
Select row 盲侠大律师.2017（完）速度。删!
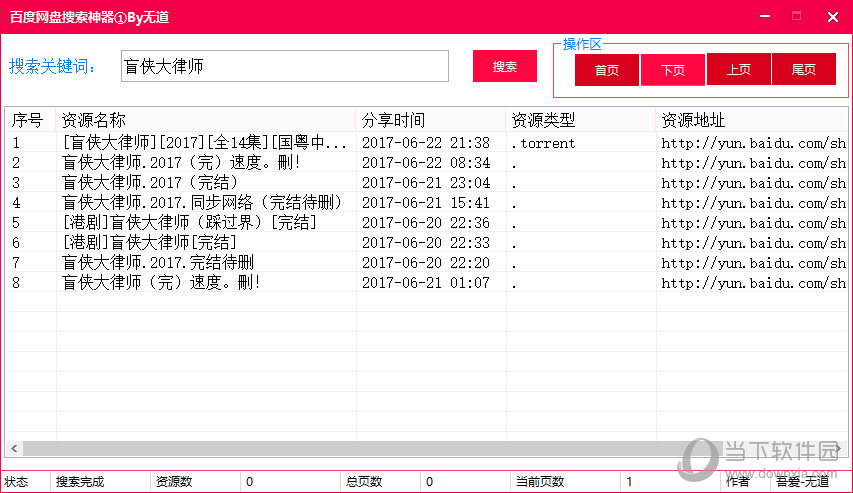(426, 163)
